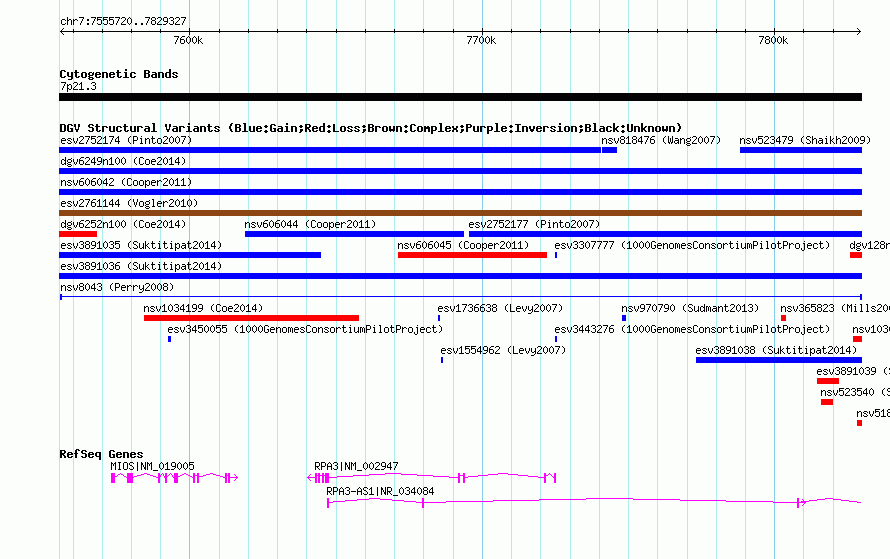Click the small red nsv365823 marker

point(783,318)
